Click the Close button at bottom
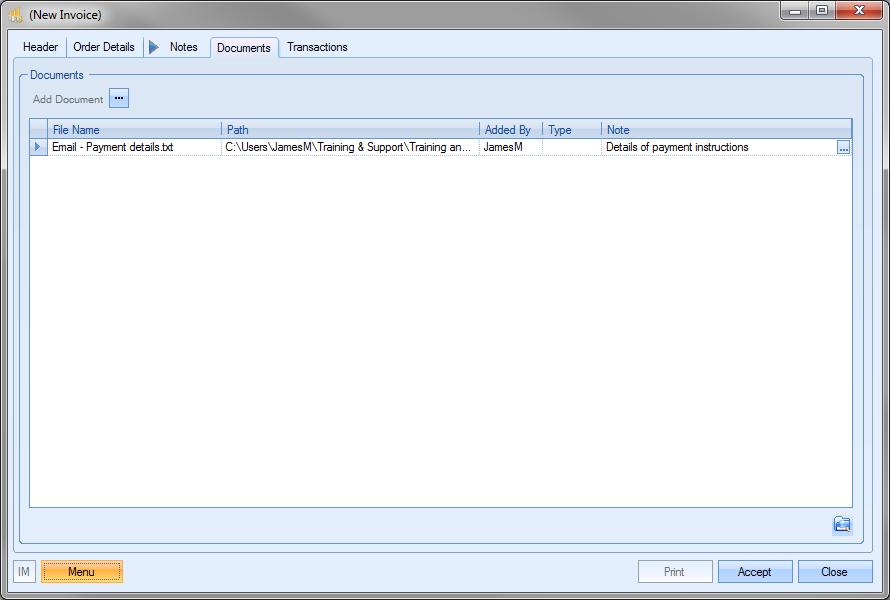Viewport: 890px width, 600px height. click(x=834, y=572)
